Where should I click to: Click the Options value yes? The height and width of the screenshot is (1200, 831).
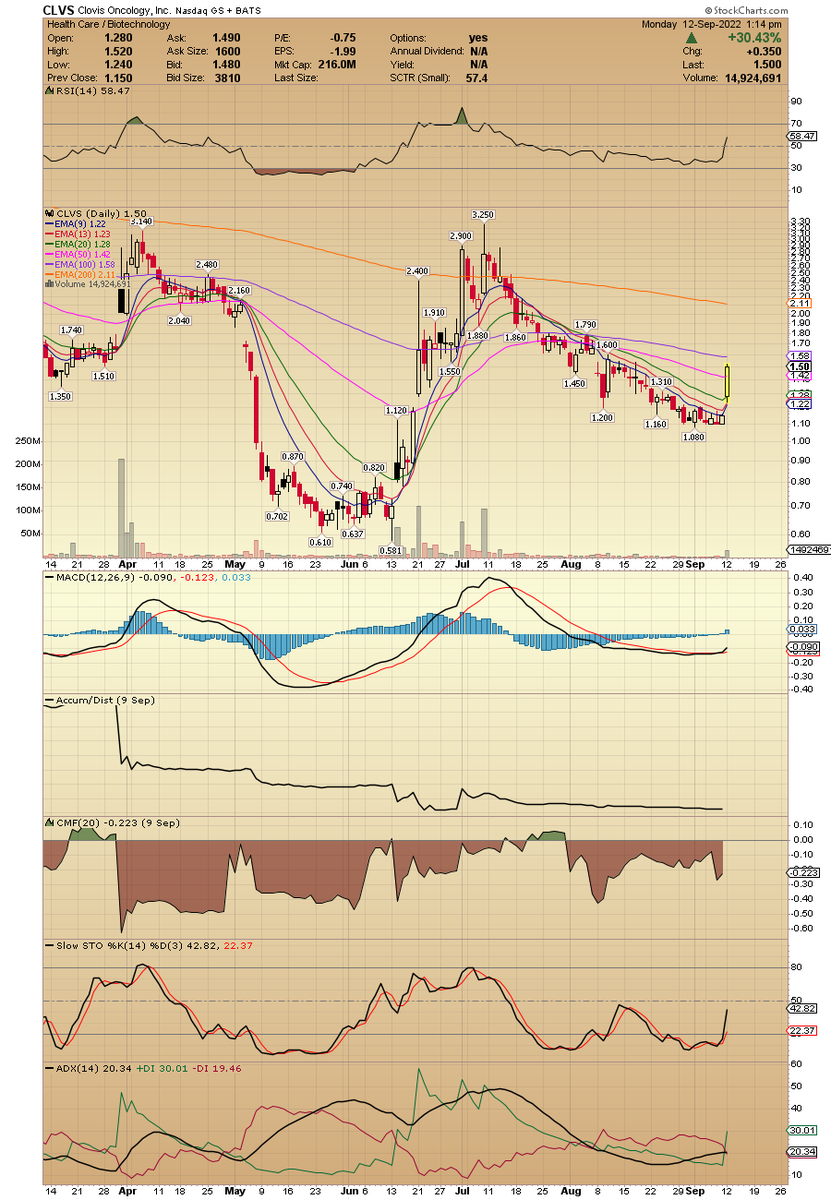click(x=478, y=38)
